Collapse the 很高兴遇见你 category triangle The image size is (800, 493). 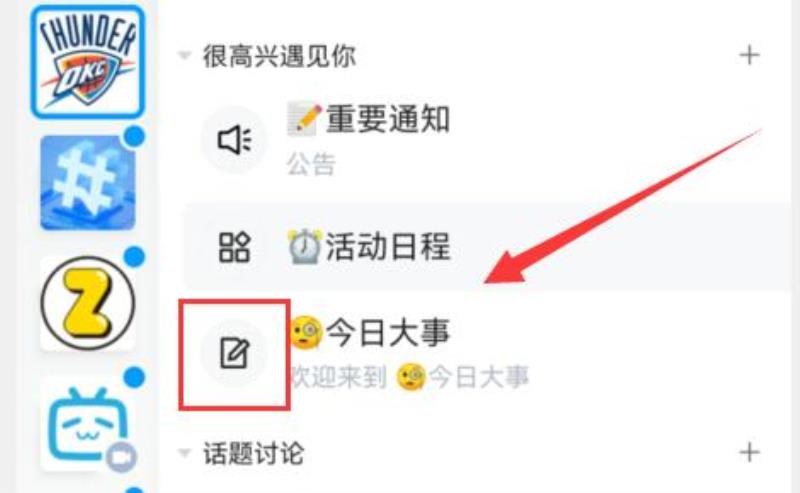[184, 55]
